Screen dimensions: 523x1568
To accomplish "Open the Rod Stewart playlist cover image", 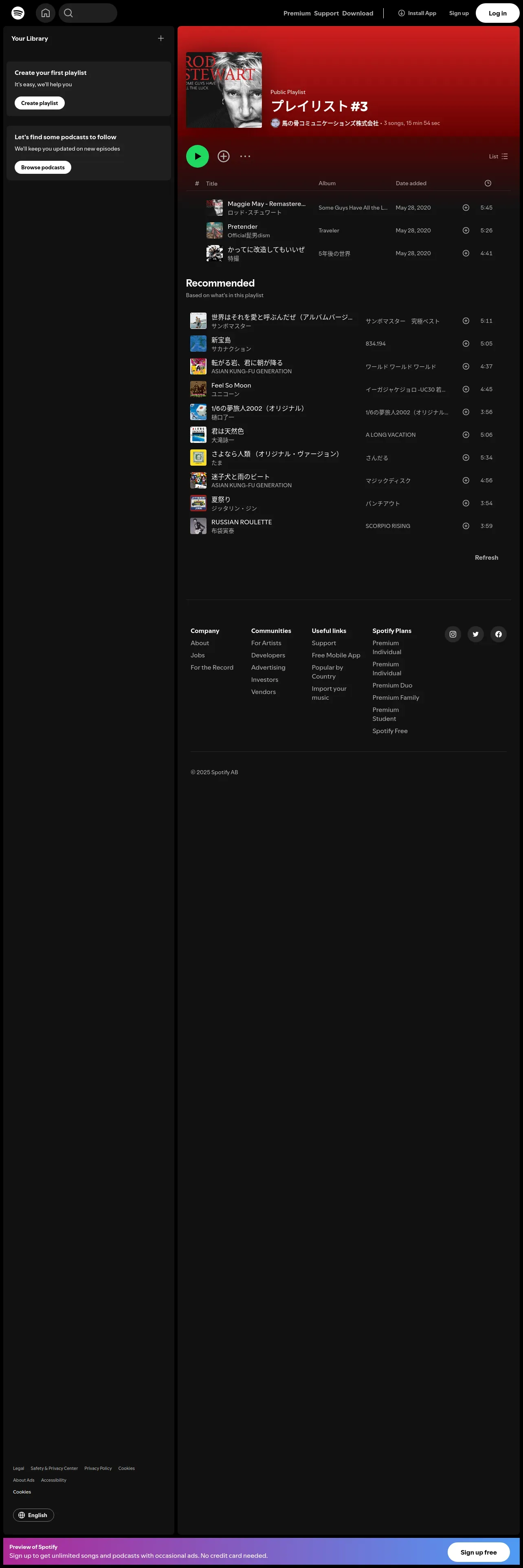I will pos(224,90).
